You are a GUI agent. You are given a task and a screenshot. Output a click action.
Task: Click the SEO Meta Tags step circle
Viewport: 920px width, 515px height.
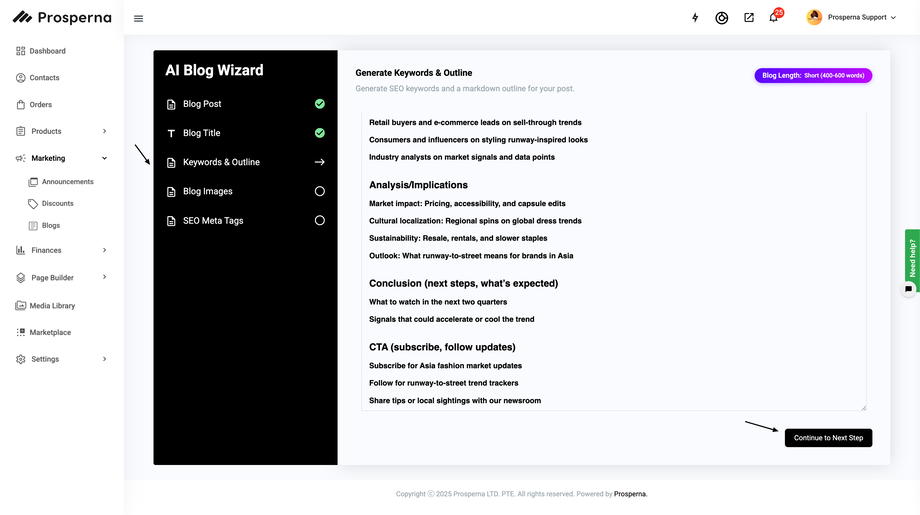tap(320, 220)
